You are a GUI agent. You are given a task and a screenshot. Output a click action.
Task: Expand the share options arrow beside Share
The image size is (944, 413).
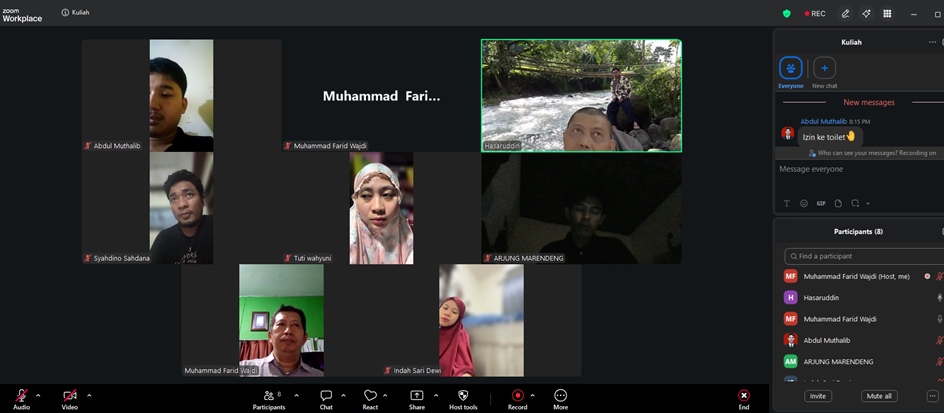(x=436, y=396)
